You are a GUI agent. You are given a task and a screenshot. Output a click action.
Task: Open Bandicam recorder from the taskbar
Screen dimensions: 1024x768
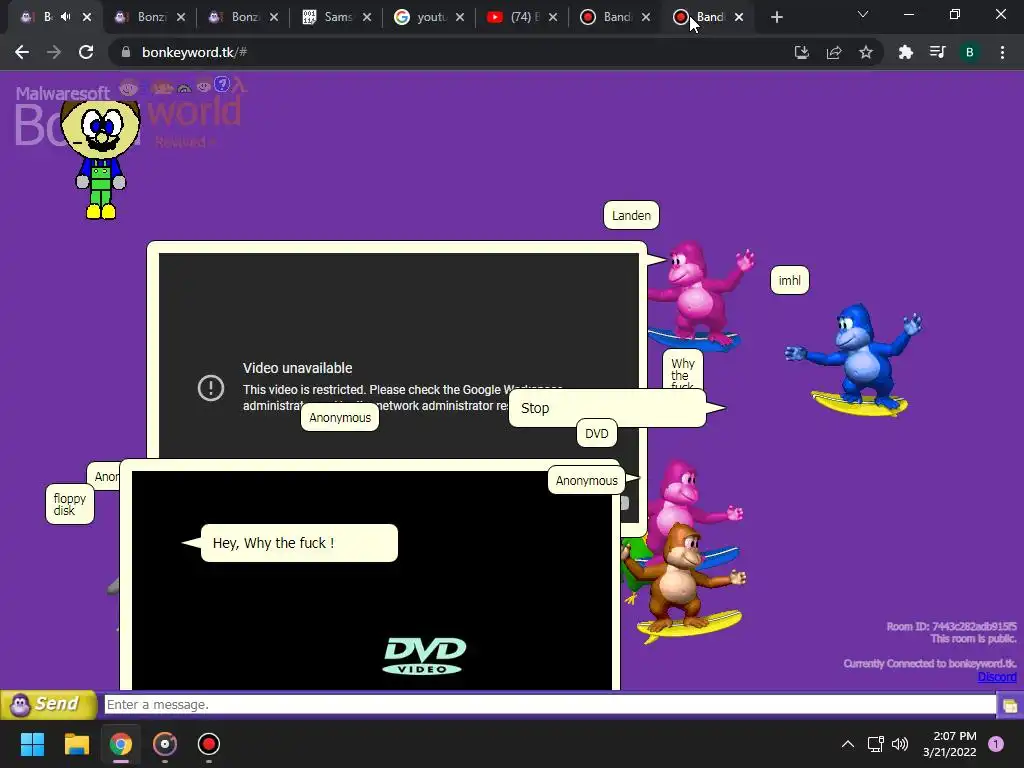point(208,744)
